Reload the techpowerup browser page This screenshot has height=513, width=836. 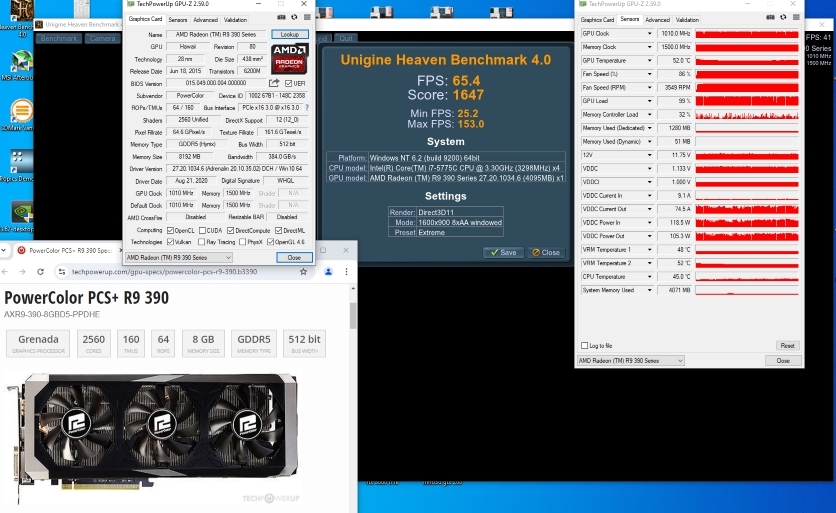point(40,271)
